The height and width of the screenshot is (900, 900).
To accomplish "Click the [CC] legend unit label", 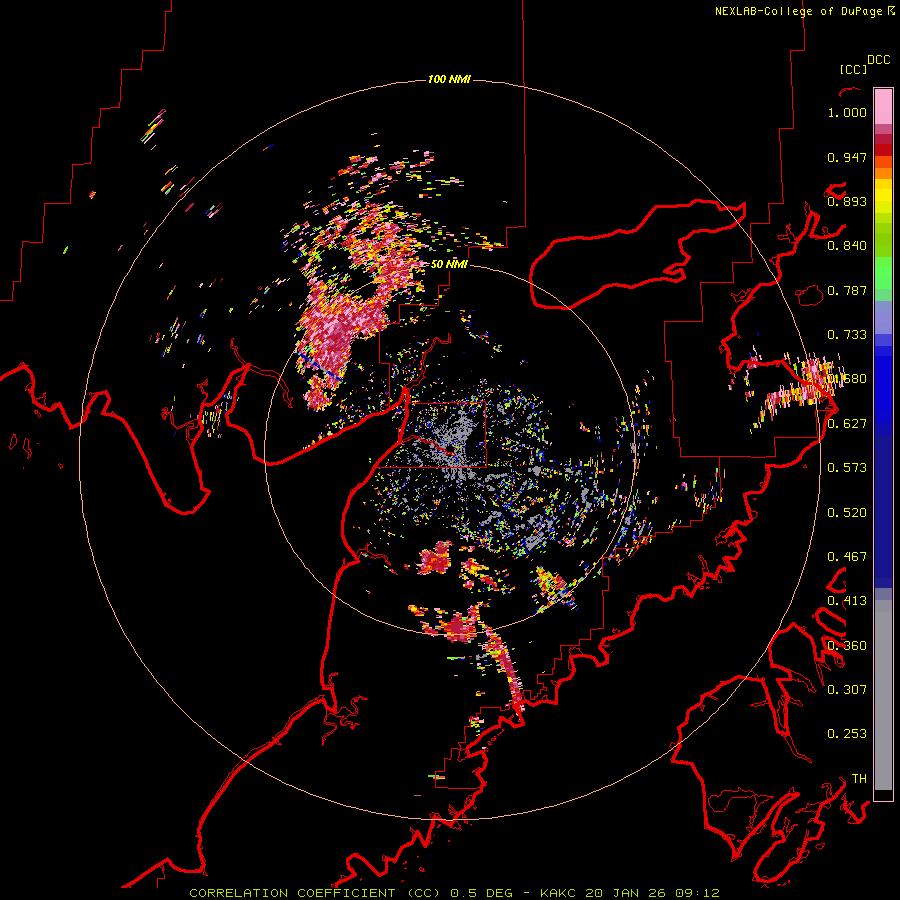I will point(853,69).
